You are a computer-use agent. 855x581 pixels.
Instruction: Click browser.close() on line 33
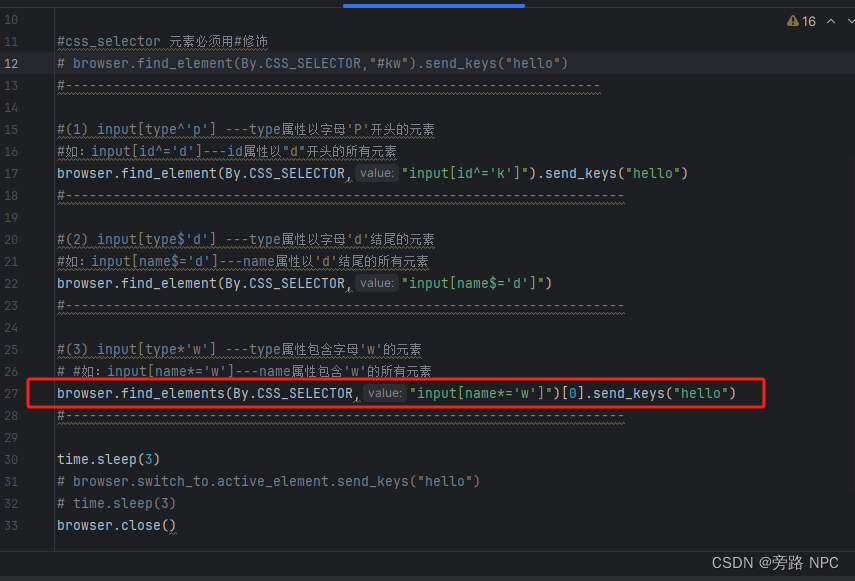tap(115, 524)
